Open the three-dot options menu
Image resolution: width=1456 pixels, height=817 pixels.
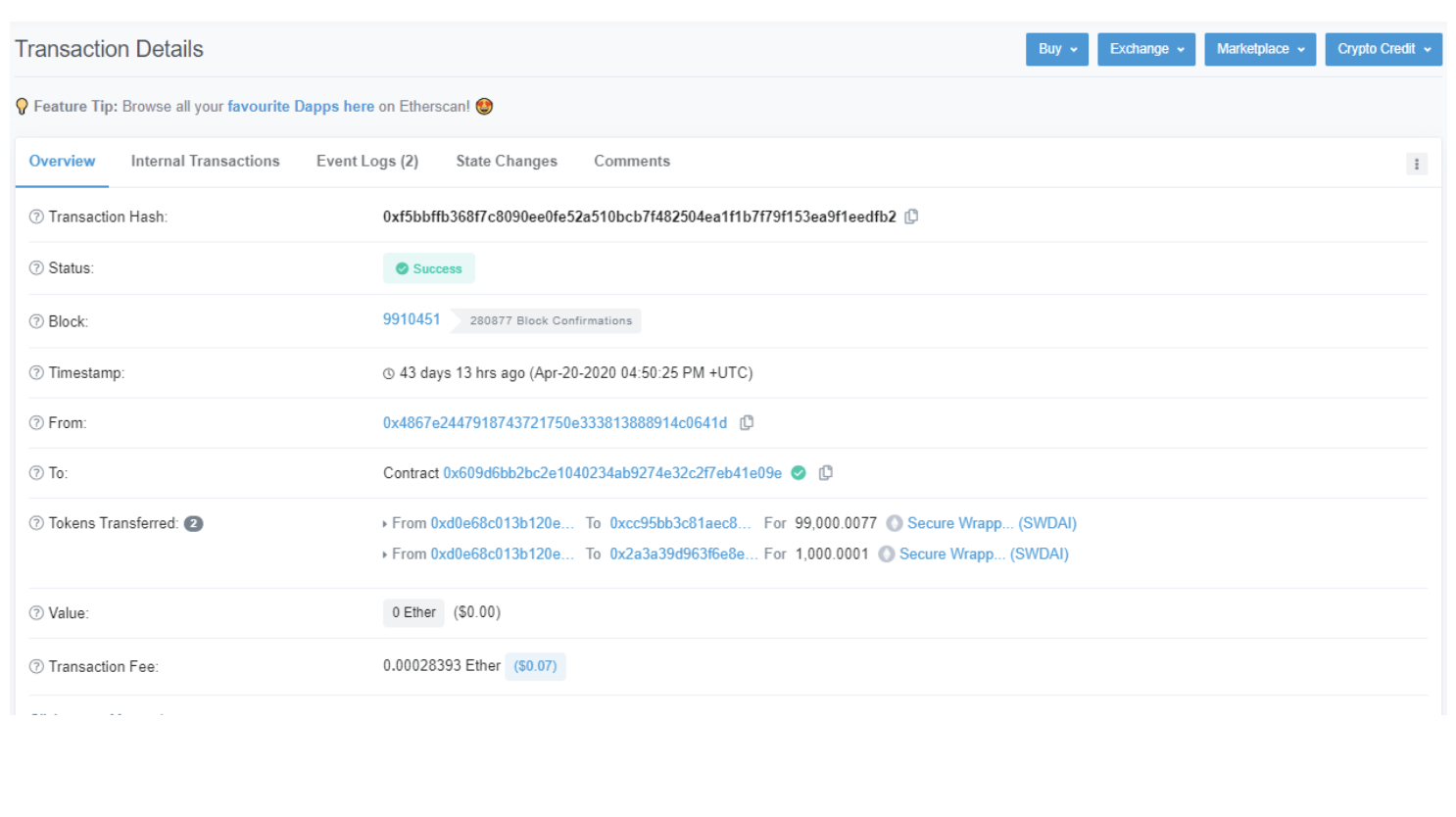click(x=1416, y=165)
